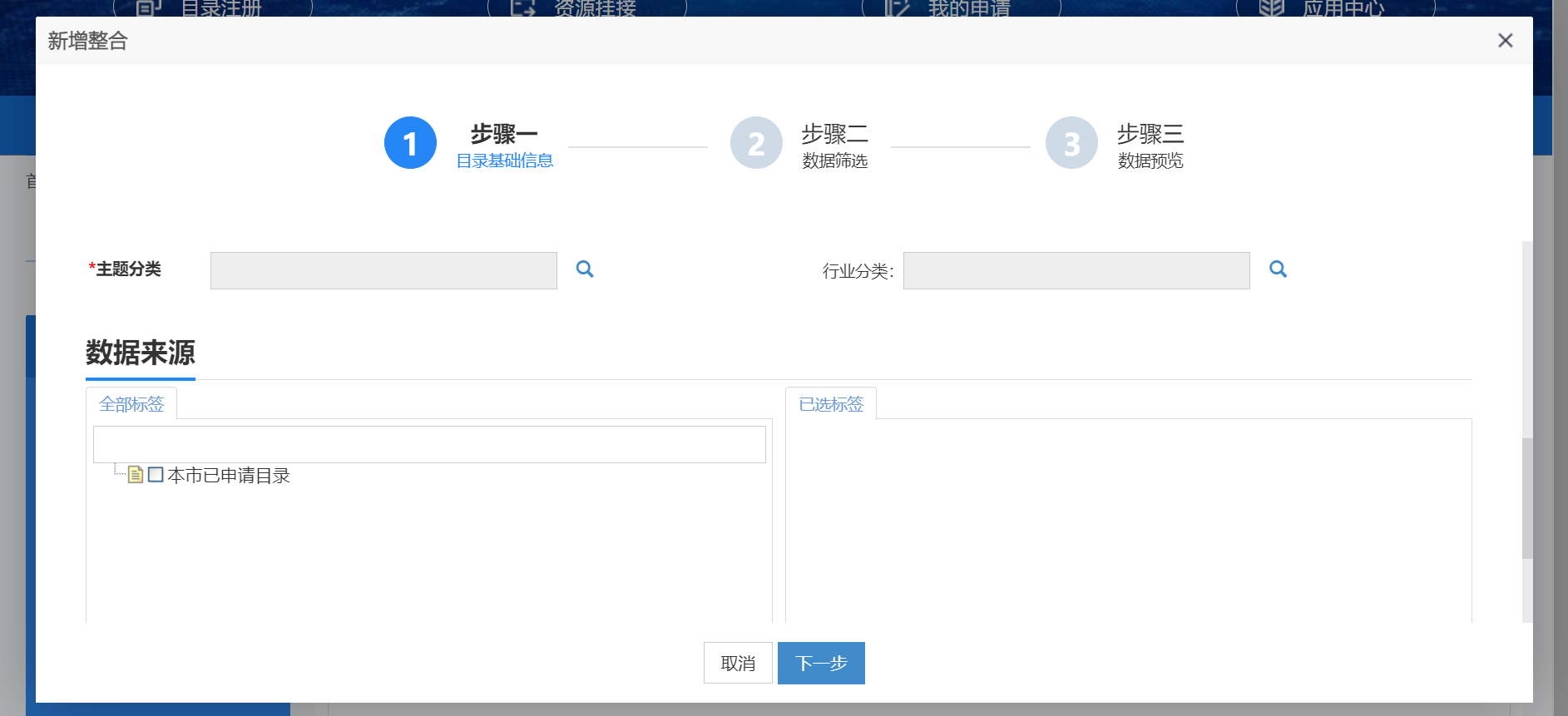
Task: Click the 数据来源 section heading
Action: (x=141, y=353)
